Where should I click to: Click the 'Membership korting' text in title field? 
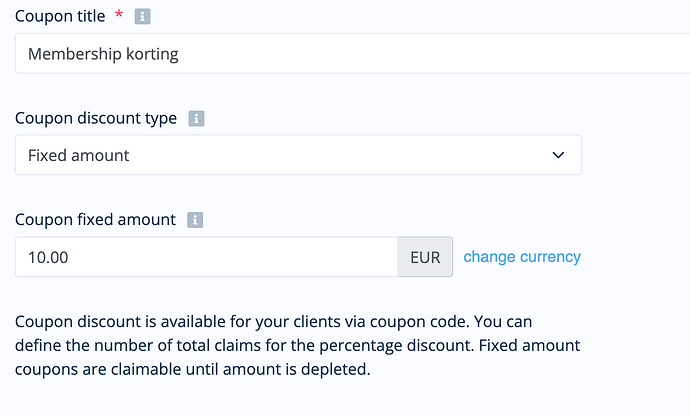coord(103,54)
